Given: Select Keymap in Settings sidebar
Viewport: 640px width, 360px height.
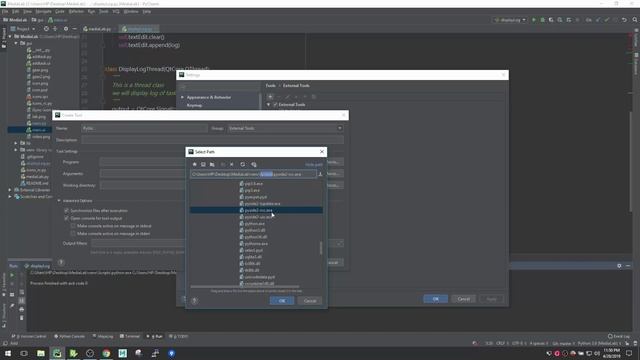Looking at the screenshot, I should pos(194,105).
